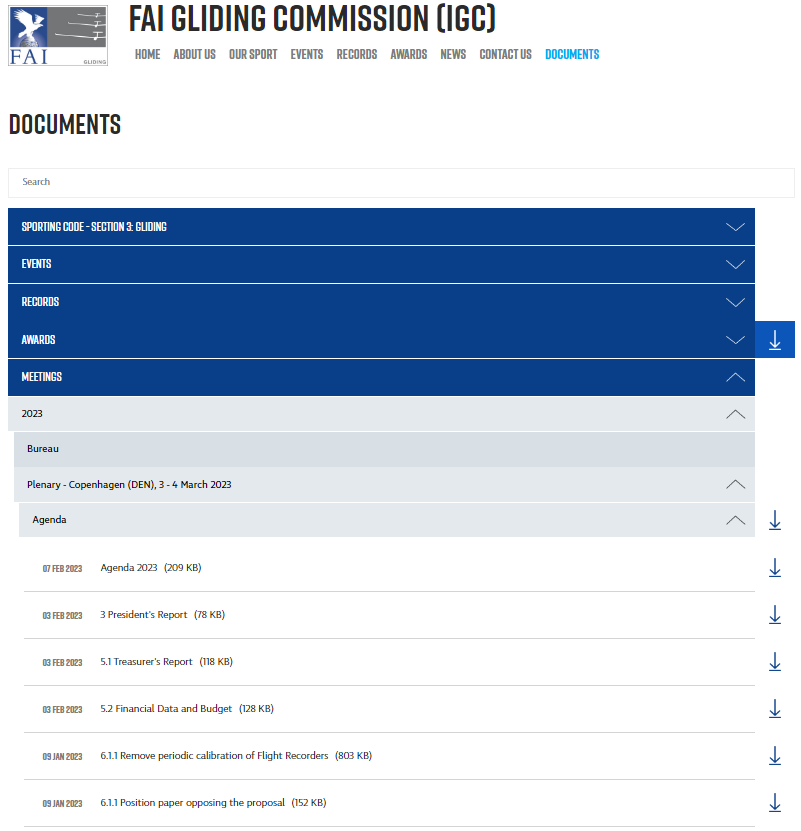Screen dimensions: 801x831
Task: Download the Awards section using its arrow icon
Action: click(x=774, y=340)
